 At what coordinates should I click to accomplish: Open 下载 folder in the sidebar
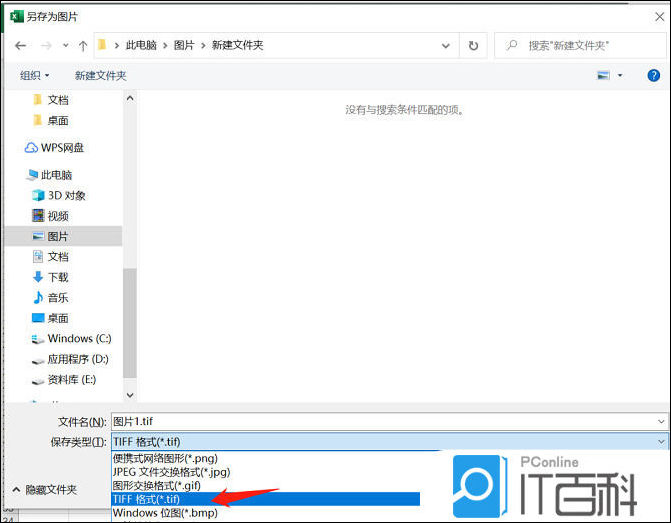pyautogui.click(x=58, y=277)
